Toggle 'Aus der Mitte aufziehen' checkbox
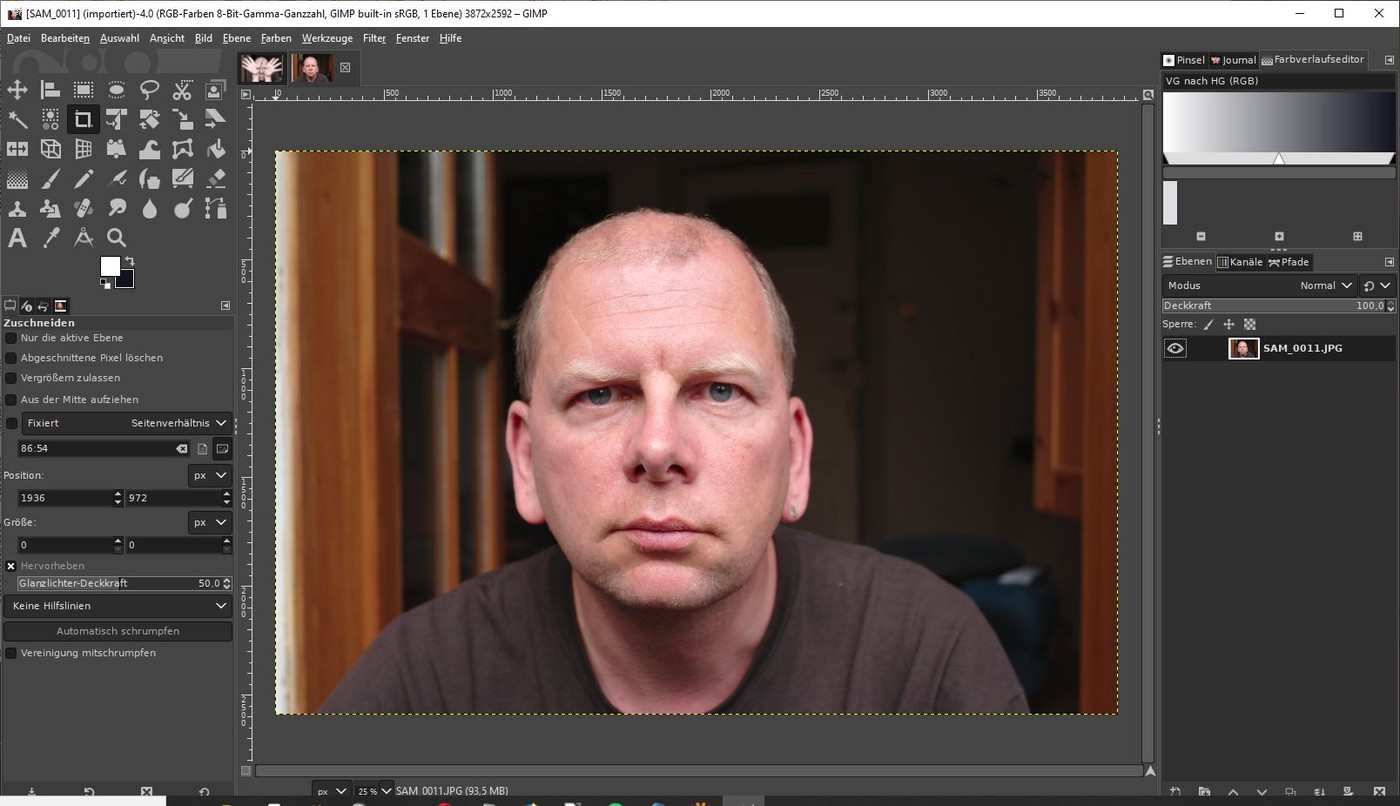 point(11,399)
